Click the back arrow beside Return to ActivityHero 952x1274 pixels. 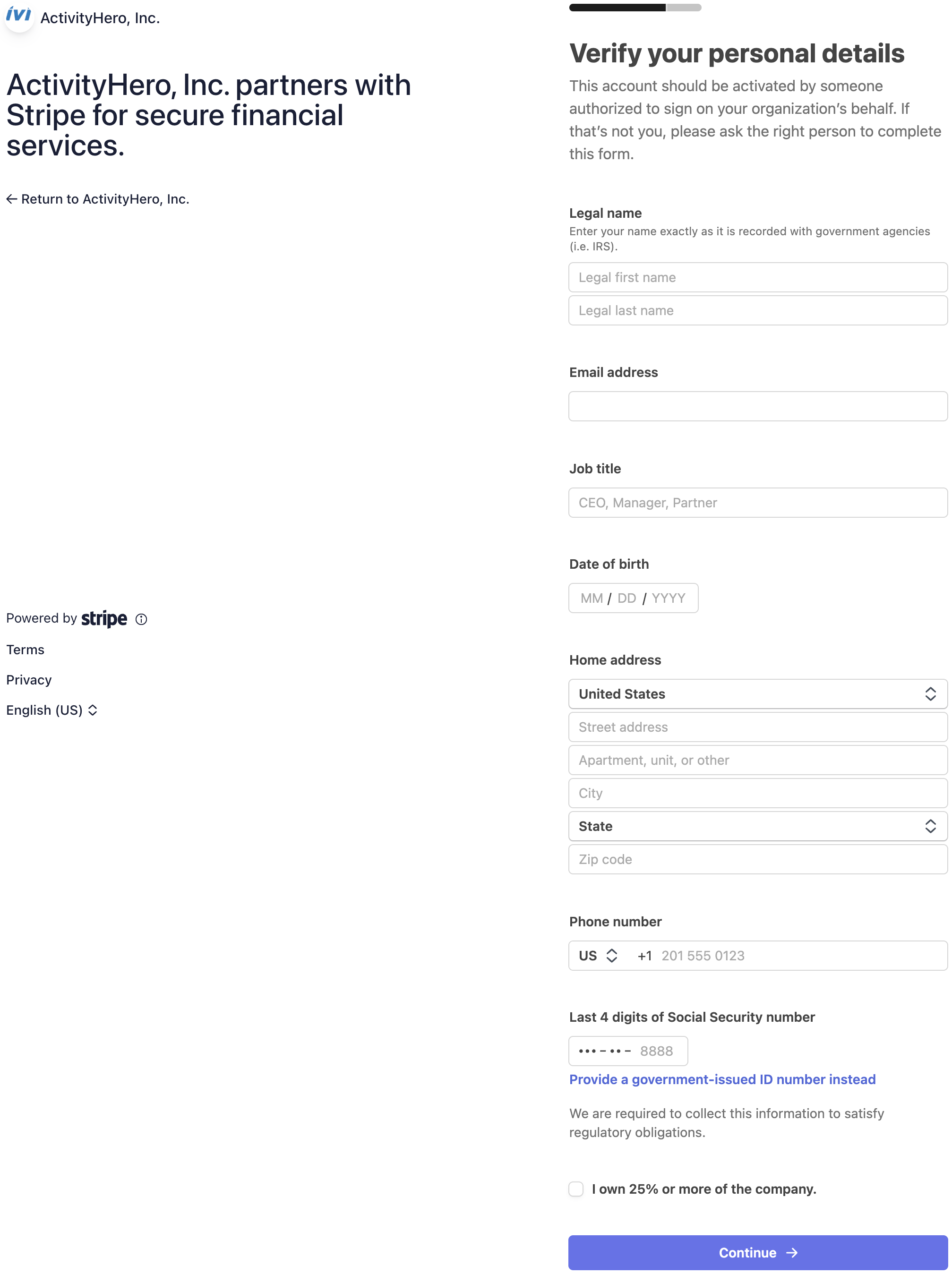[x=11, y=199]
